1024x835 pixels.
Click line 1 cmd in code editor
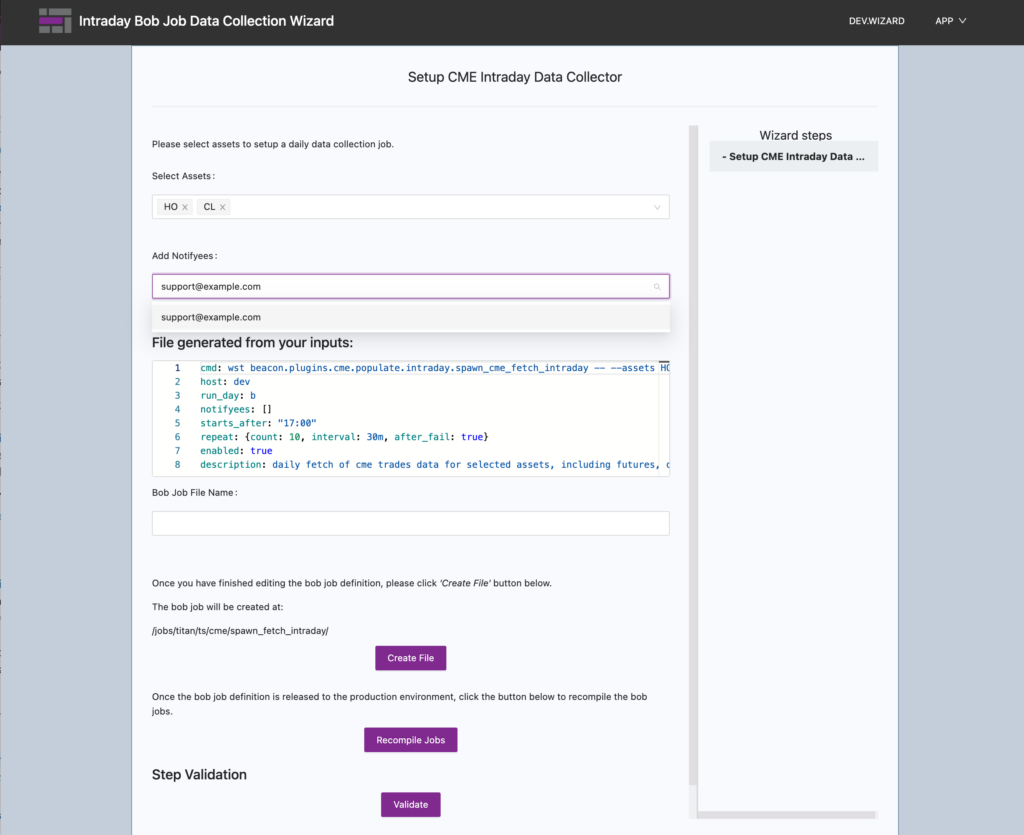(434, 368)
